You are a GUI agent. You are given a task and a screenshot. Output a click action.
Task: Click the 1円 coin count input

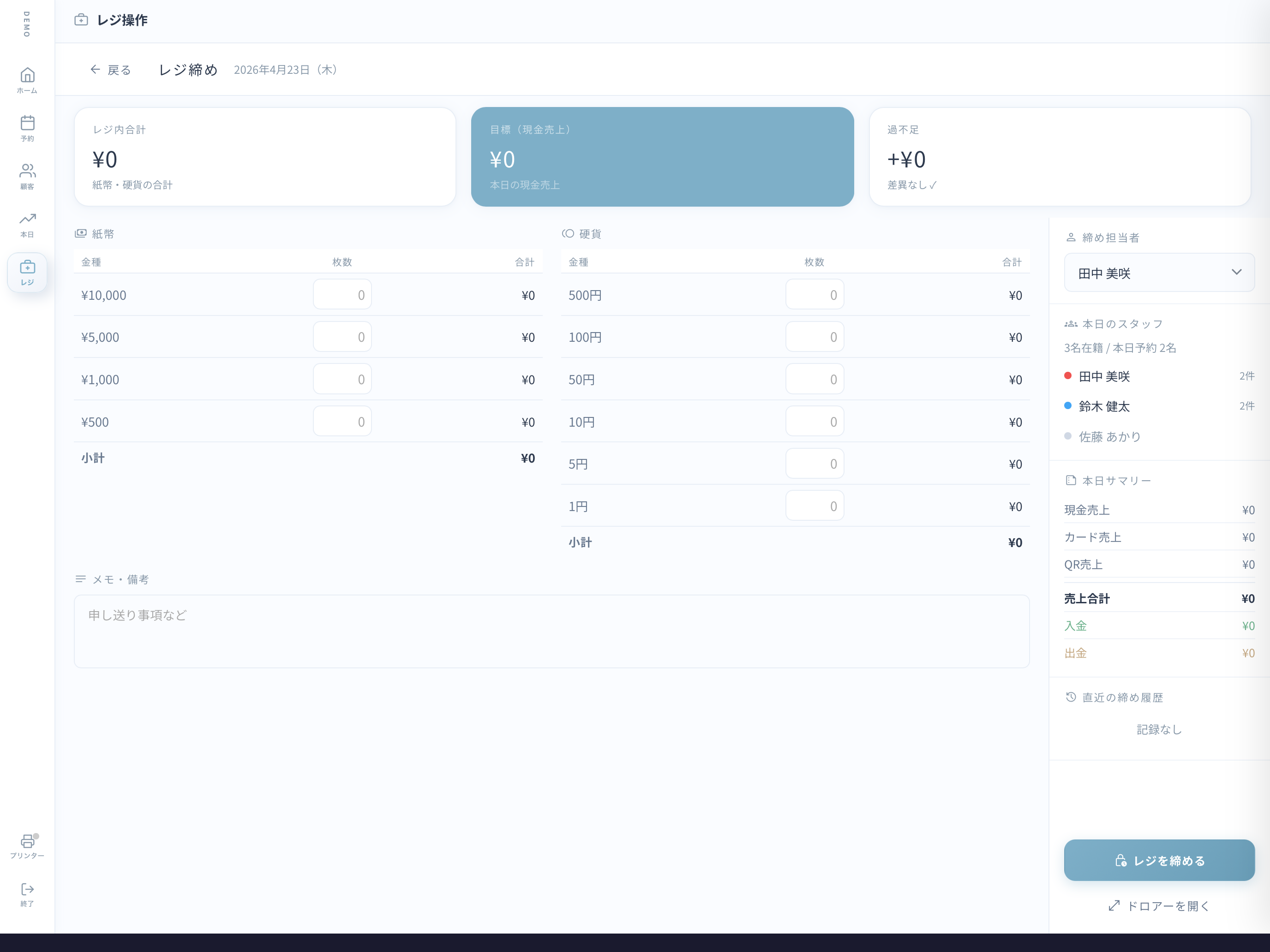[x=815, y=506]
